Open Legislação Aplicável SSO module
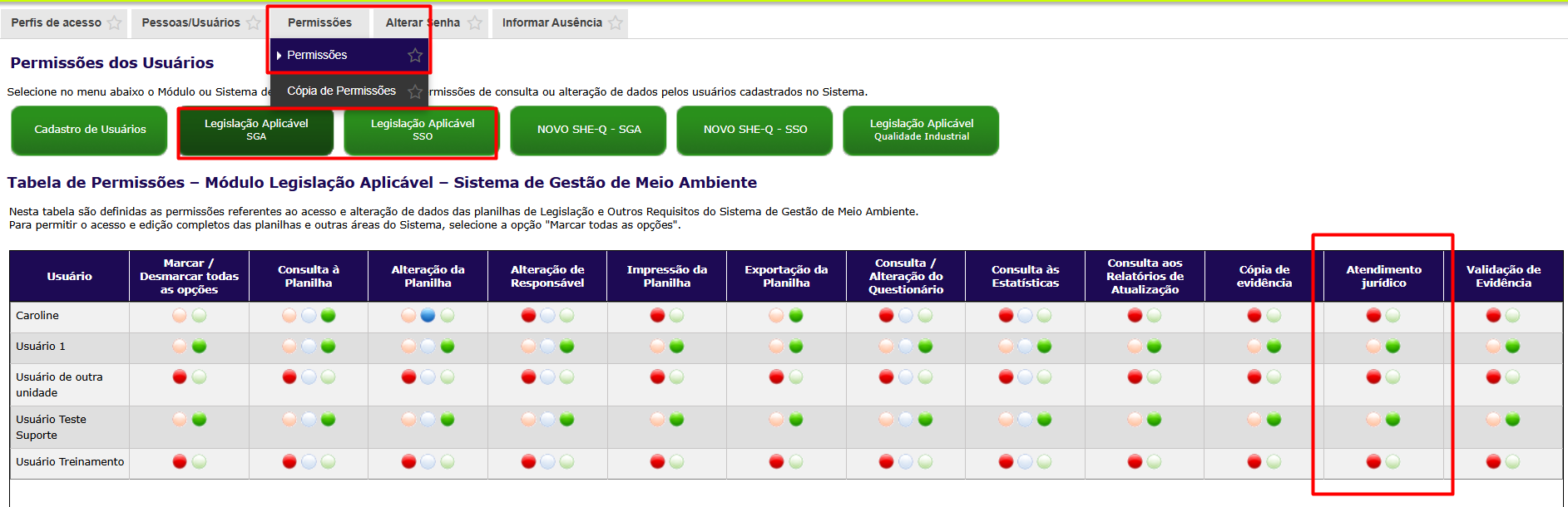This screenshot has height=507, width=1568. coord(422,130)
